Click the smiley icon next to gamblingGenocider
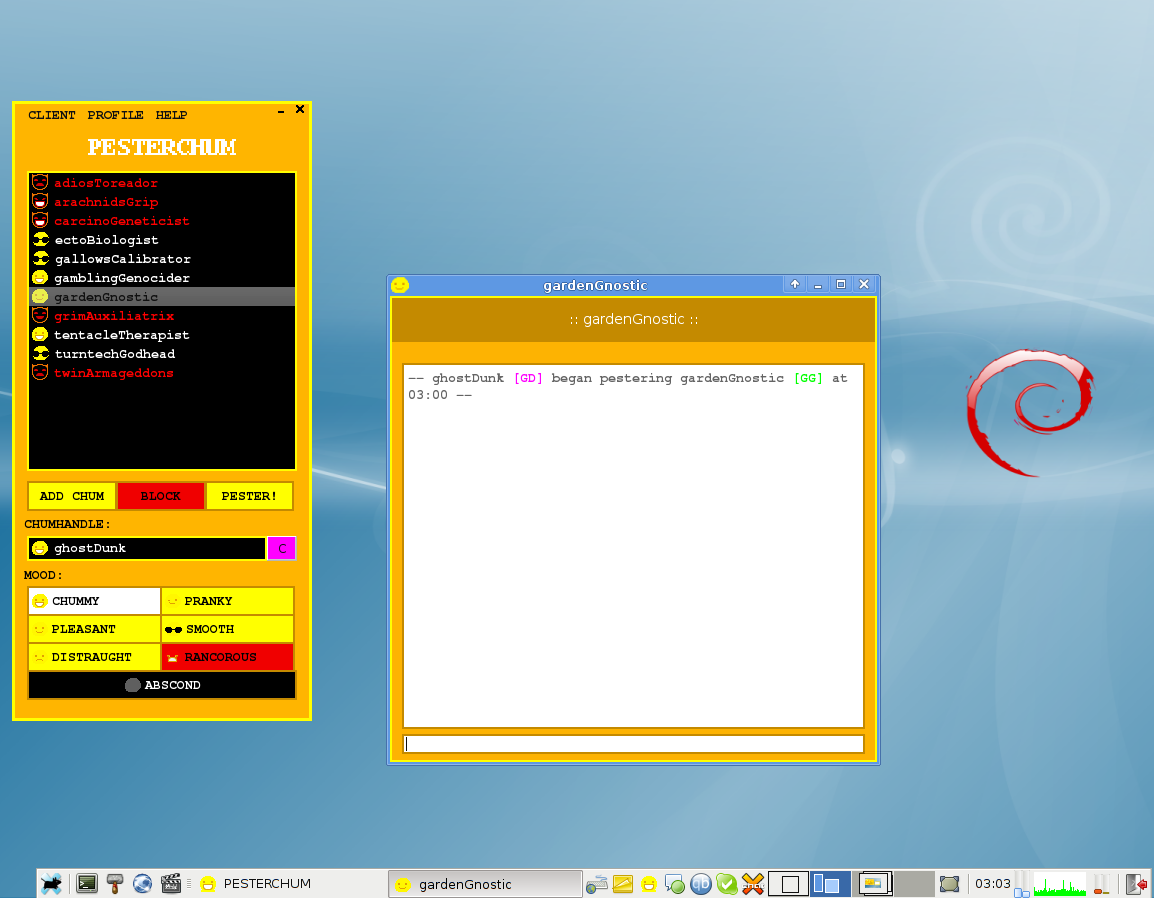1154x898 pixels. coord(40,278)
